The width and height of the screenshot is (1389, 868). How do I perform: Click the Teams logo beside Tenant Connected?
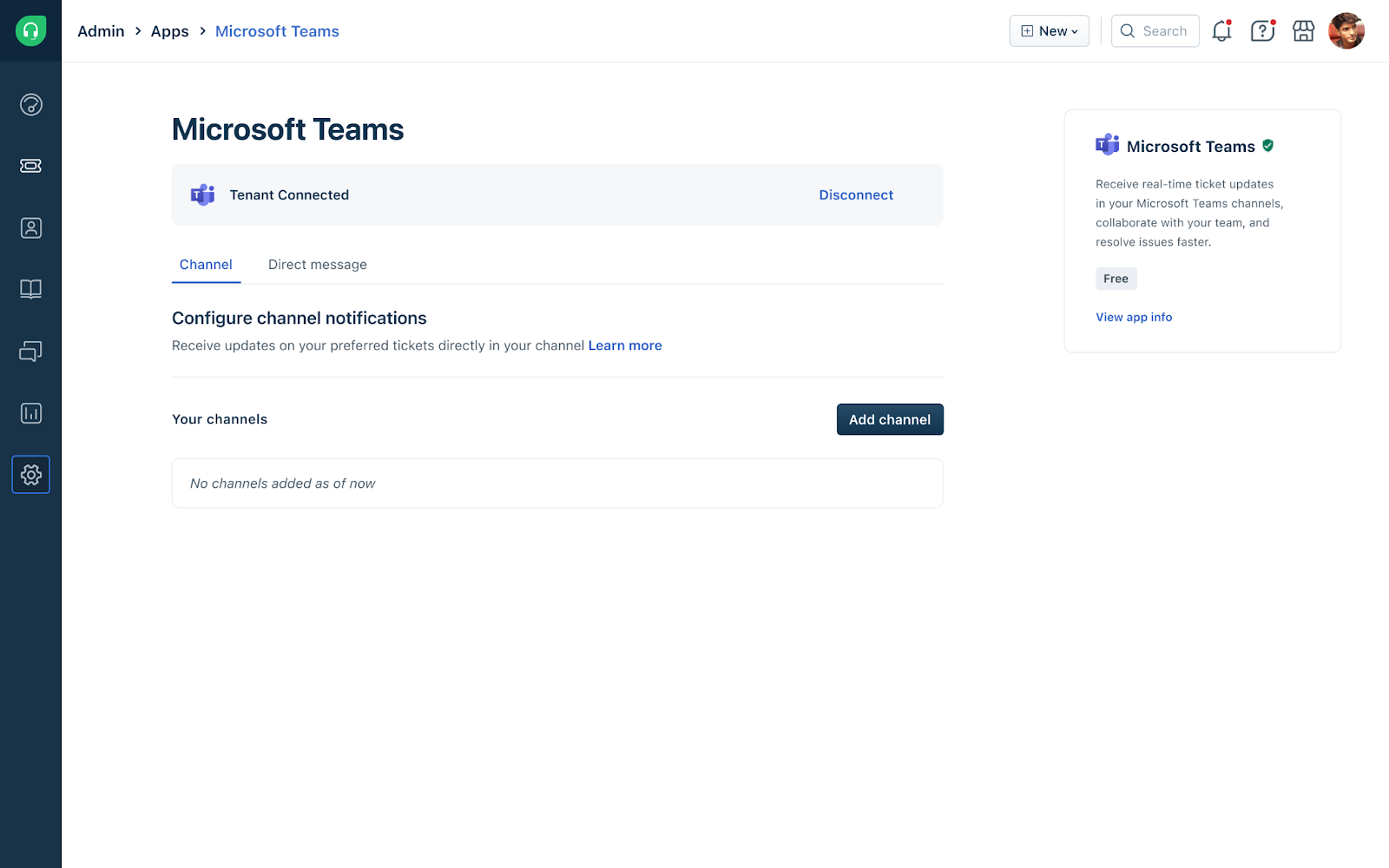pos(203,195)
